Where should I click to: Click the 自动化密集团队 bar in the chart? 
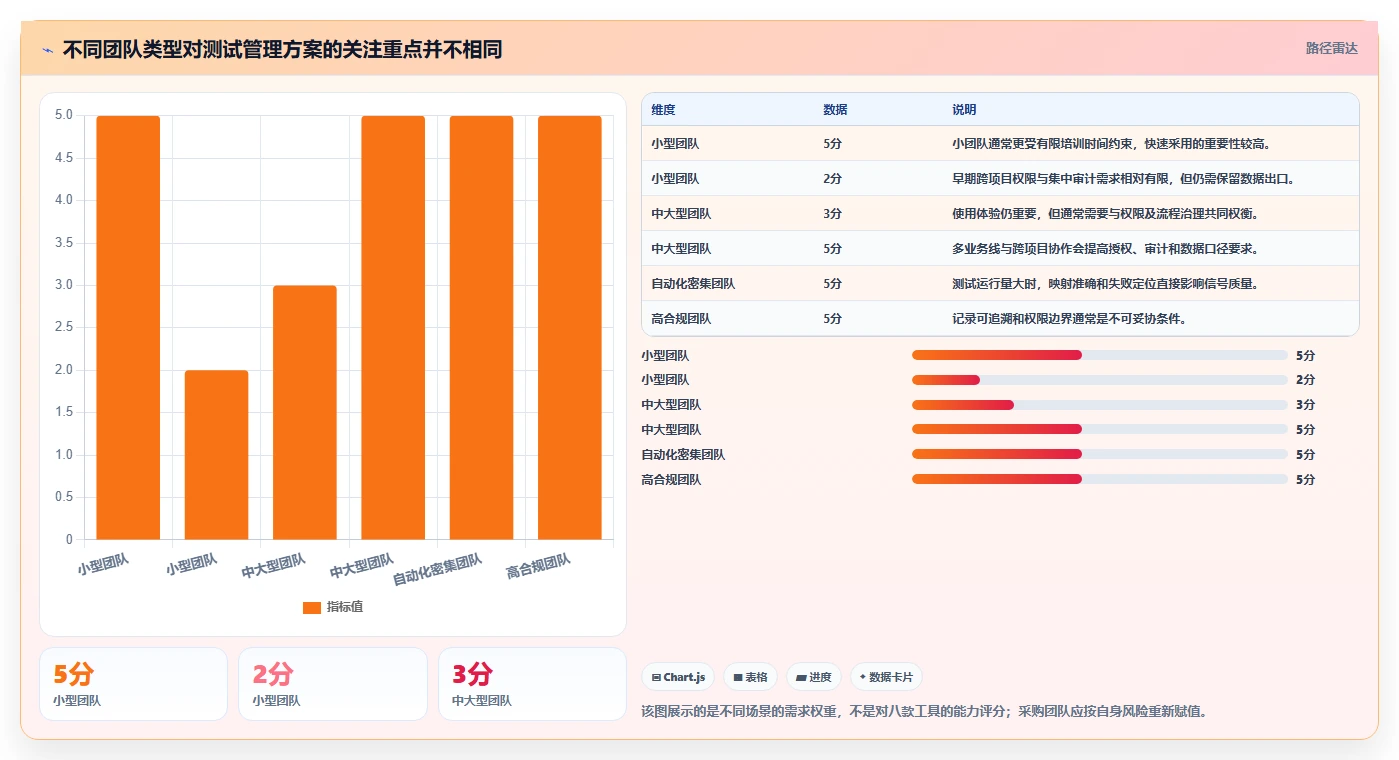(481, 328)
